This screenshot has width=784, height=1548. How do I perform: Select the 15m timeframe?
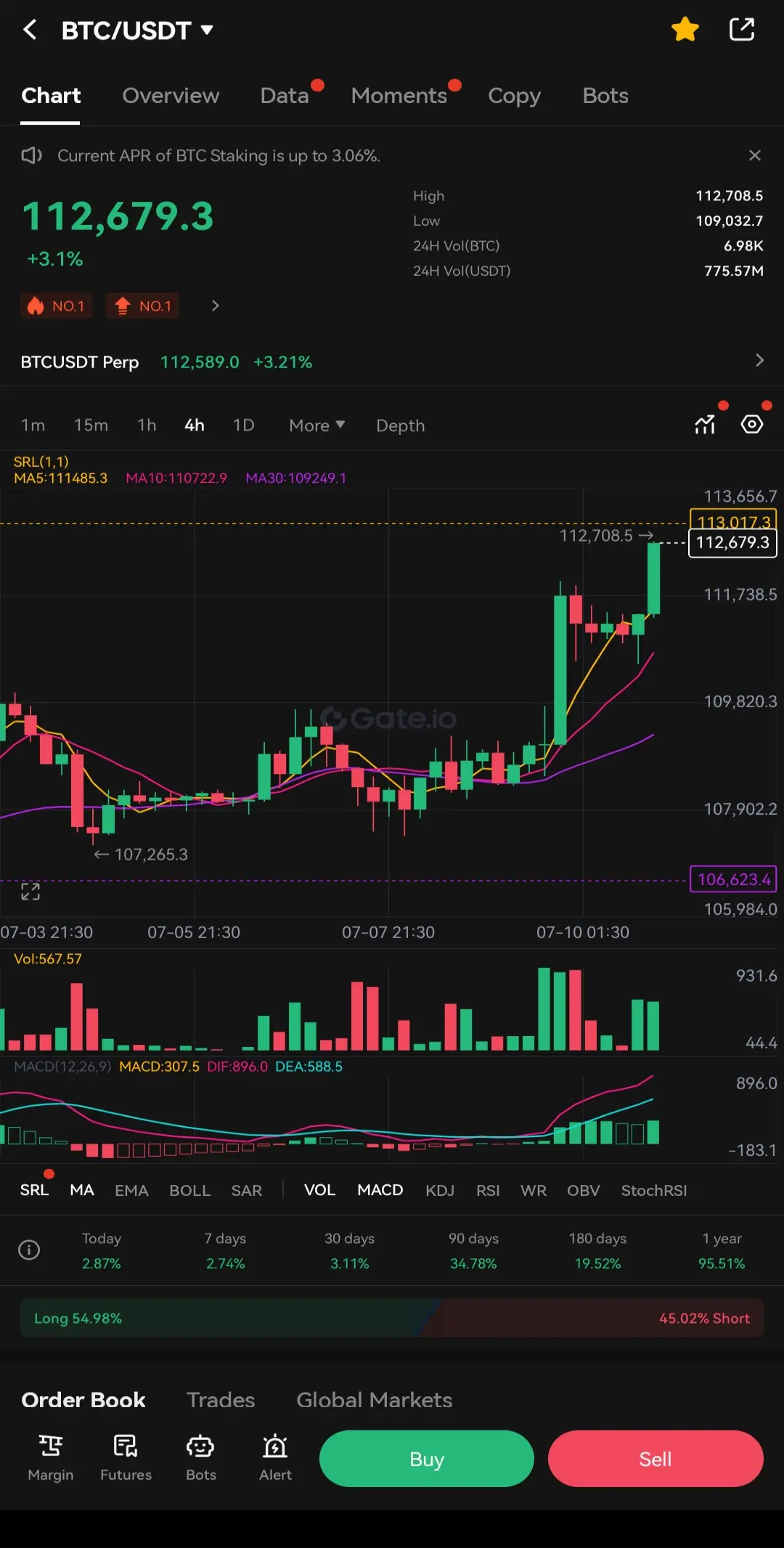point(91,425)
